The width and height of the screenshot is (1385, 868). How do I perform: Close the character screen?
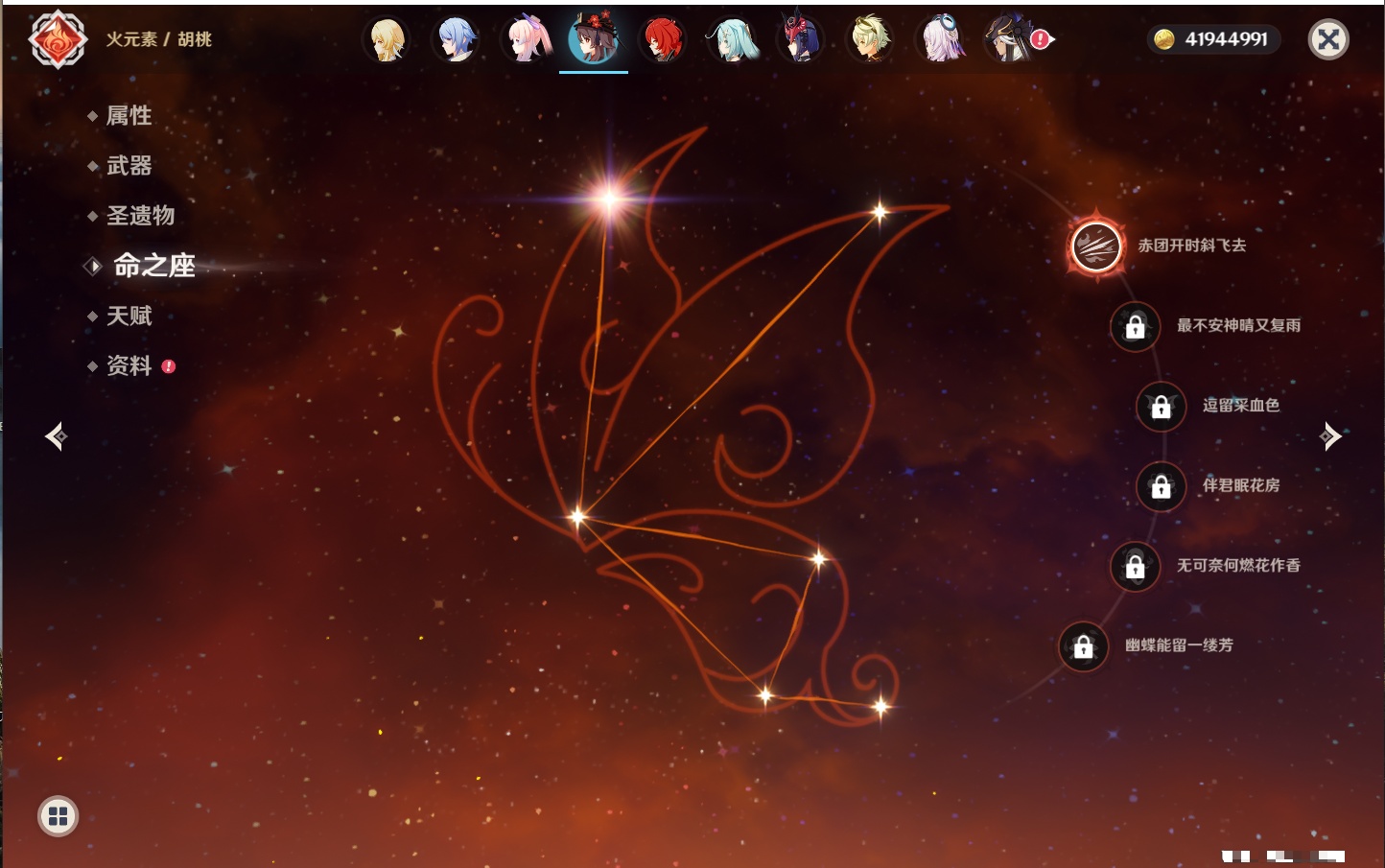(x=1328, y=39)
